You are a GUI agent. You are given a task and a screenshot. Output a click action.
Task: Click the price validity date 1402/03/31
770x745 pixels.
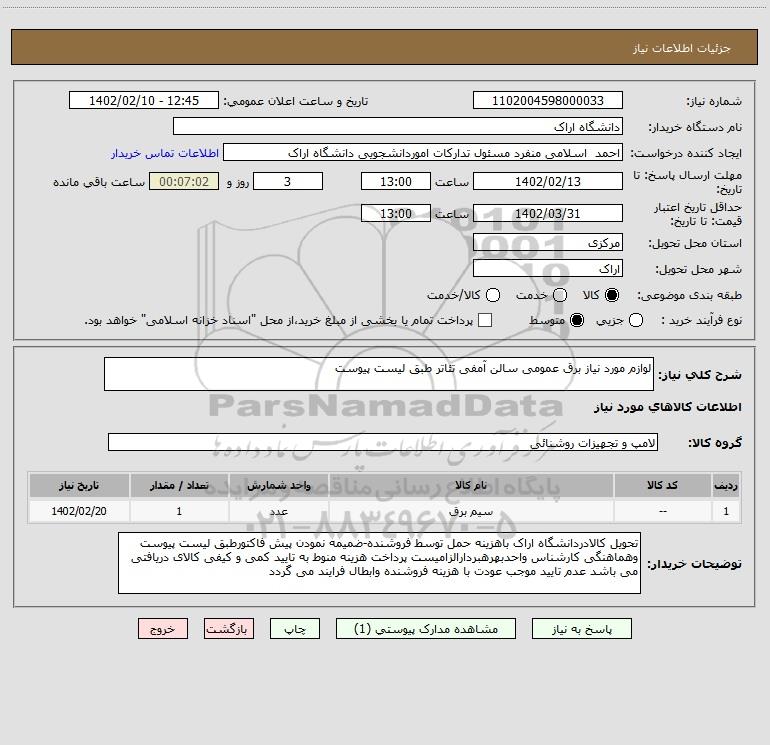pyautogui.click(x=548, y=213)
